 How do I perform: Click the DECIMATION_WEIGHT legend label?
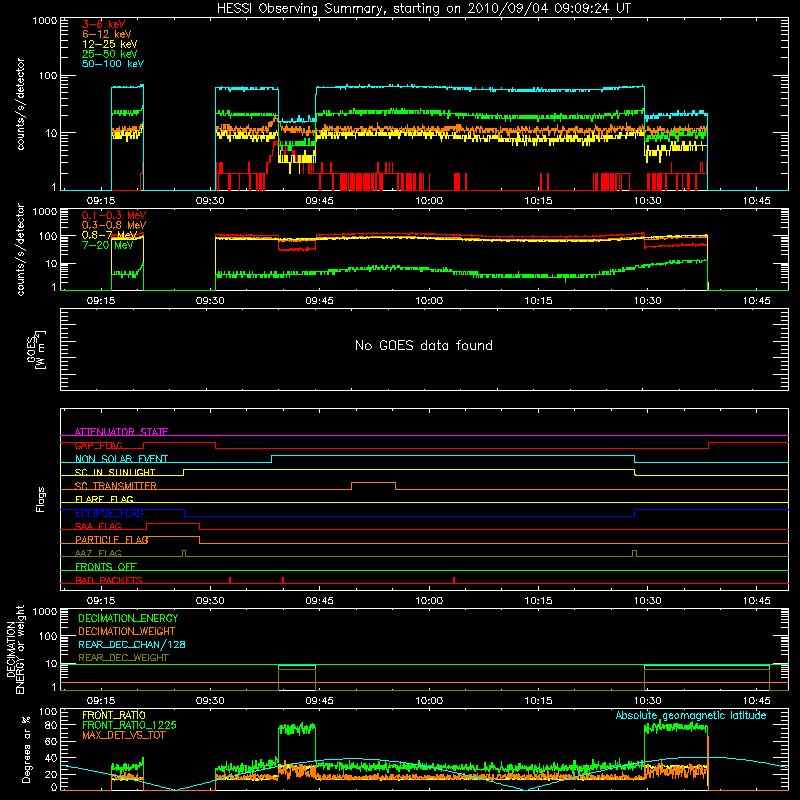pos(127,631)
